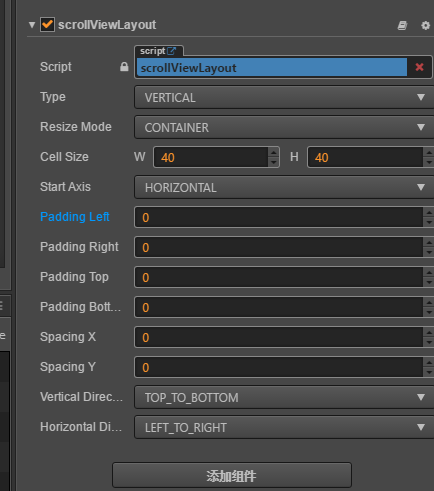Click the Spacing Y value field

click(x=279, y=367)
